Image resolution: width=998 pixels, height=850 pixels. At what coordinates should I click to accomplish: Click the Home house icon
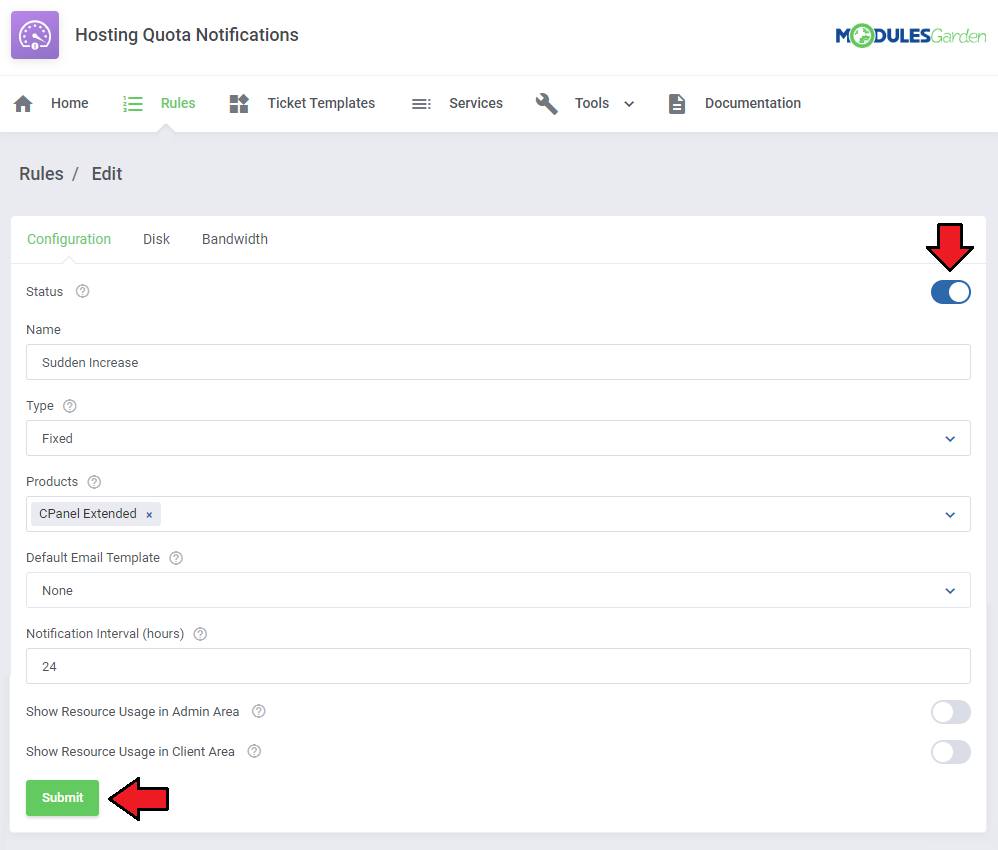(23, 104)
